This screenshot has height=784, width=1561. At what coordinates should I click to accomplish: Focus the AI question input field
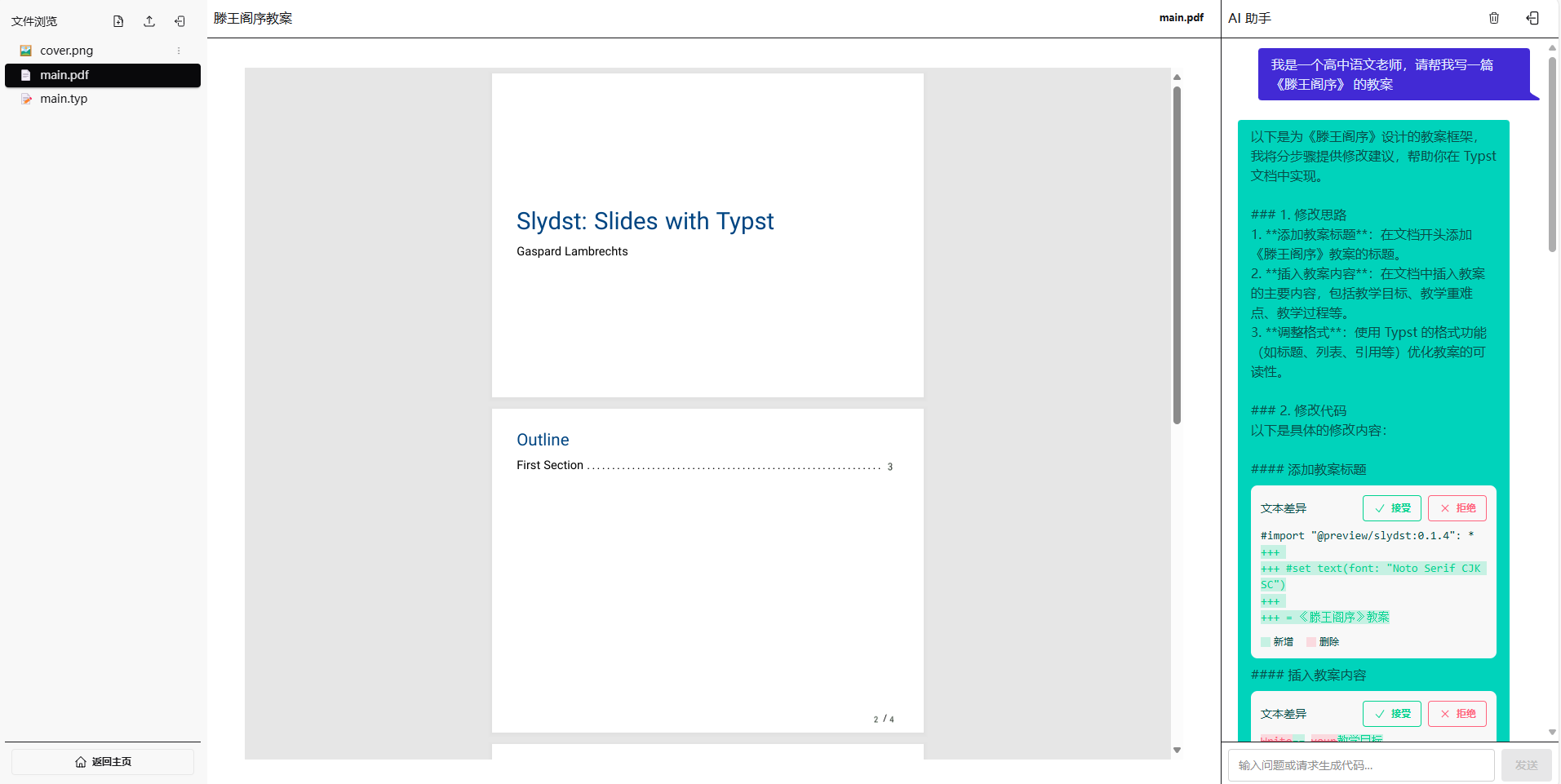(1360, 765)
